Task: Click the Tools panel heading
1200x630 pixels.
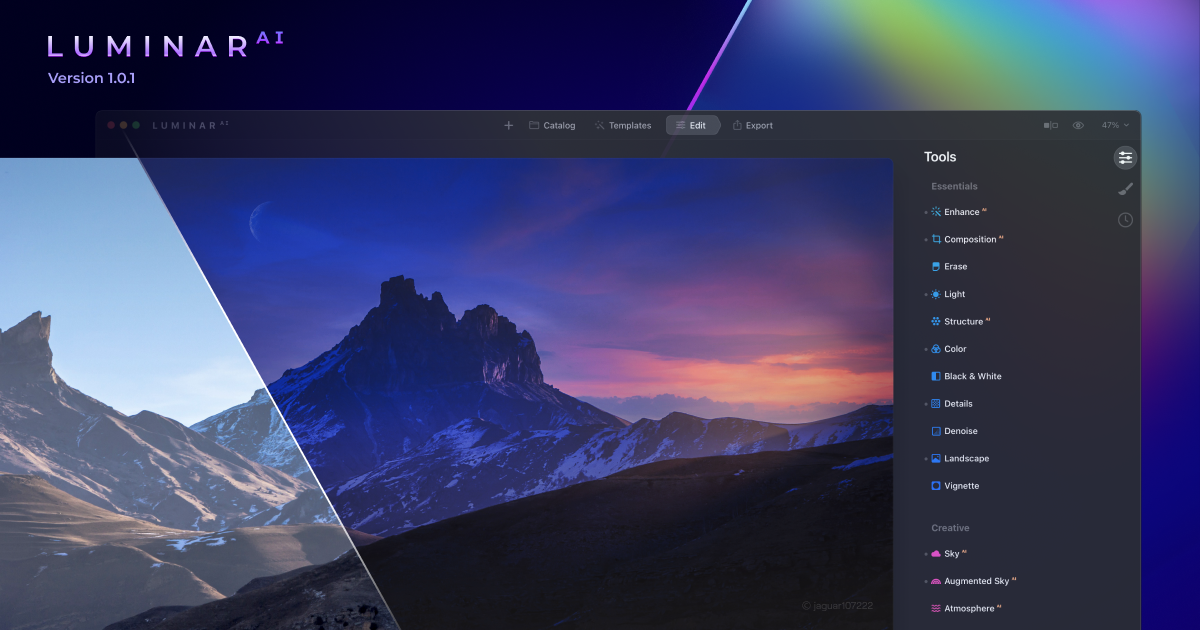Action: (x=940, y=157)
